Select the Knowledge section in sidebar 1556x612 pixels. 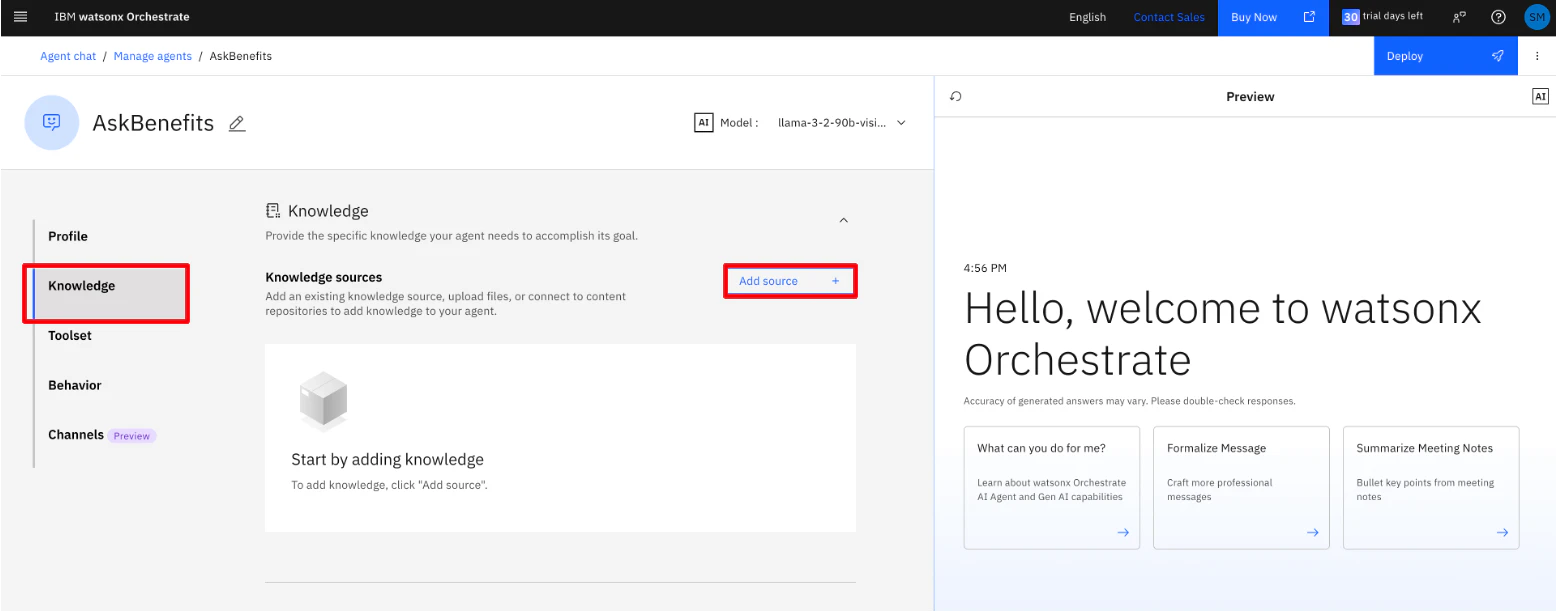pos(110,286)
